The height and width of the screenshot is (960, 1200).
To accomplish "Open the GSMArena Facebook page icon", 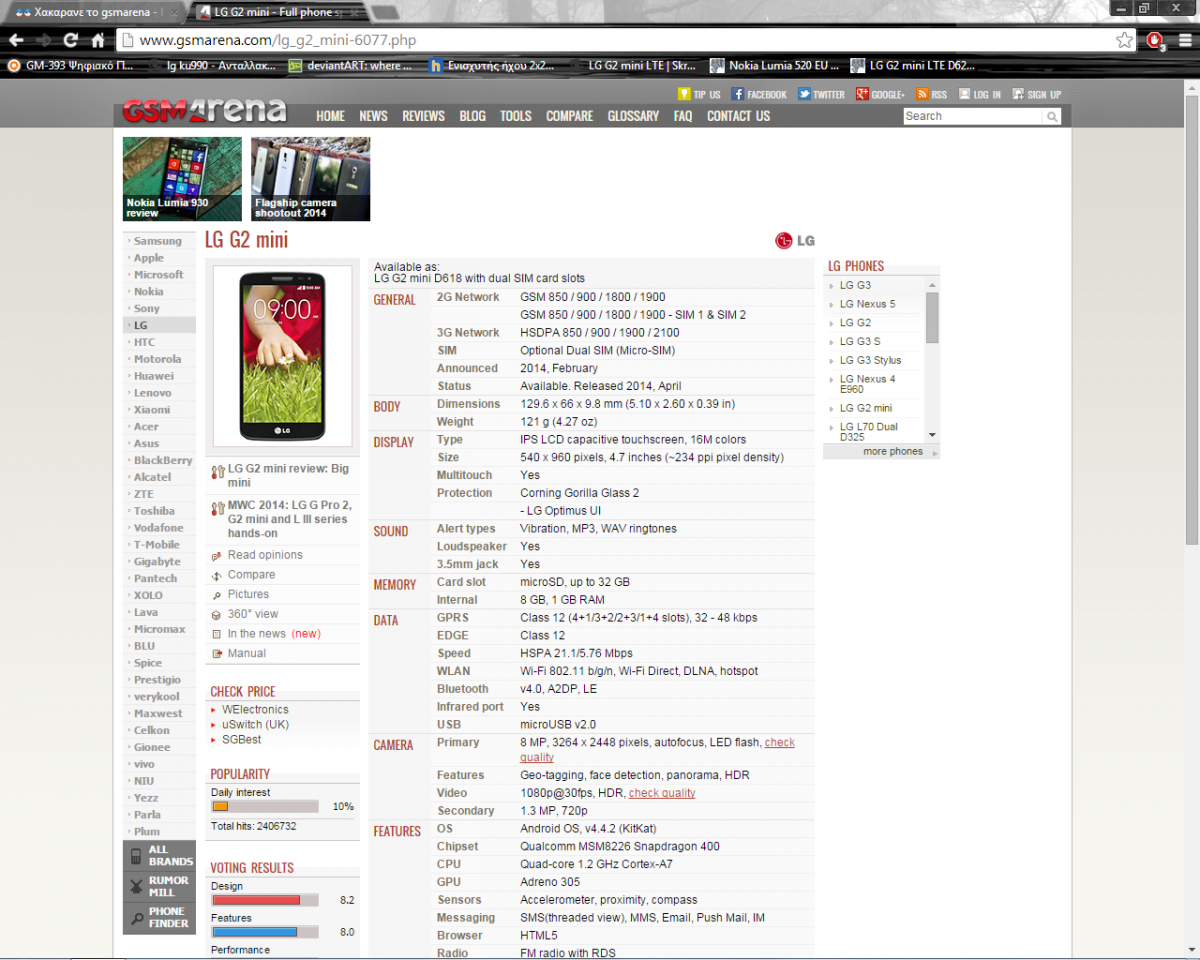I will [x=737, y=94].
